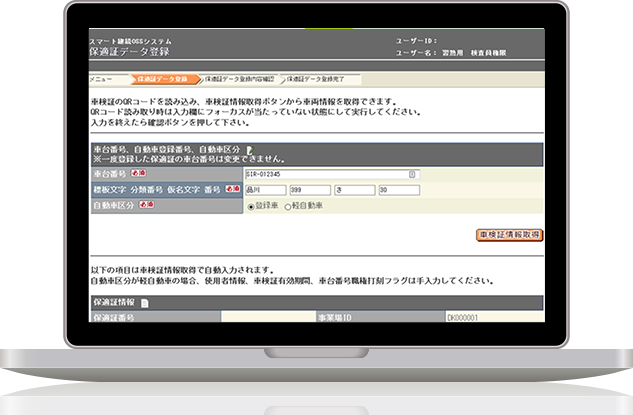Select the 軽自動車 radio button
The image size is (633, 415).
288,207
